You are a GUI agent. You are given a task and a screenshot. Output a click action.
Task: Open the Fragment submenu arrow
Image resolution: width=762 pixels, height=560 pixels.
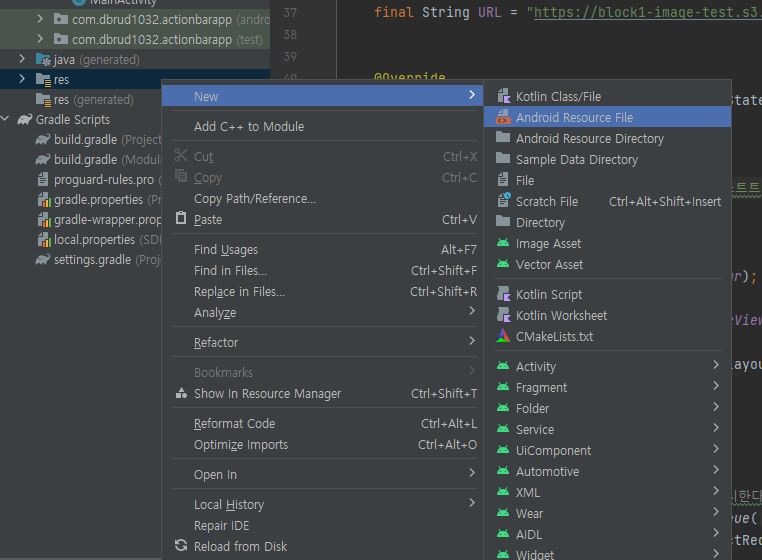coord(716,386)
